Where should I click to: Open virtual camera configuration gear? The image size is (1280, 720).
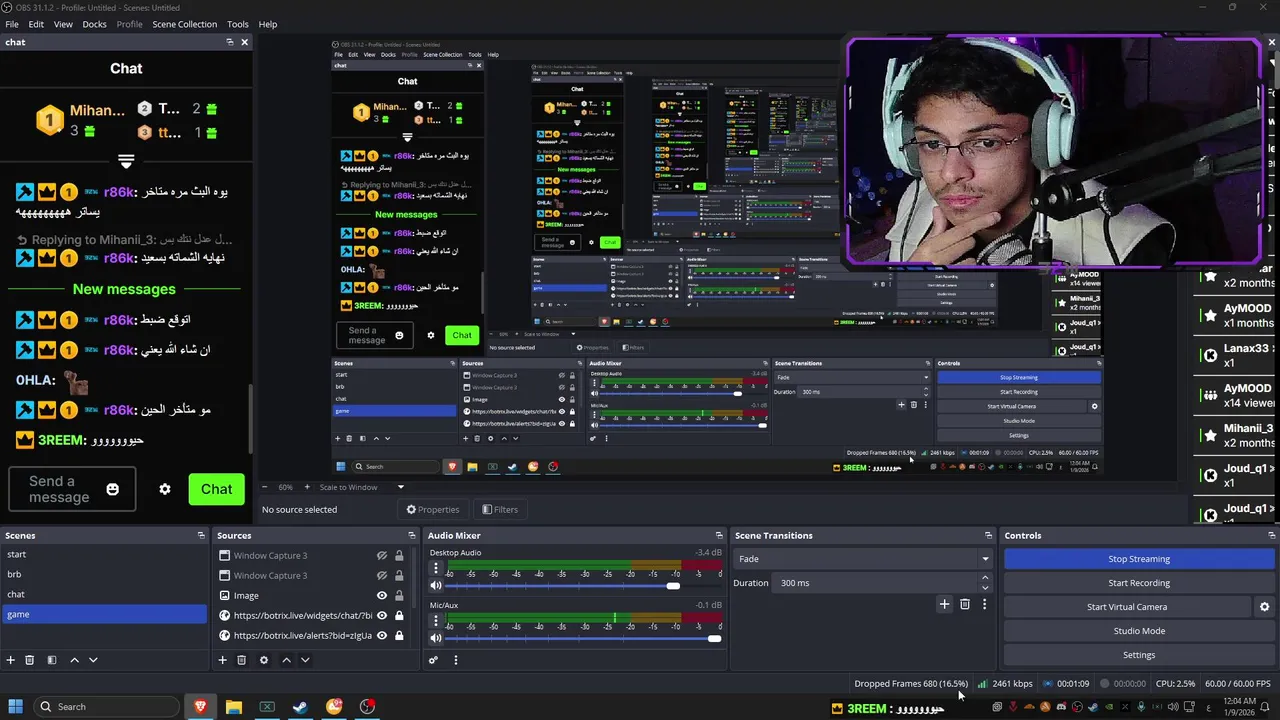click(1264, 607)
